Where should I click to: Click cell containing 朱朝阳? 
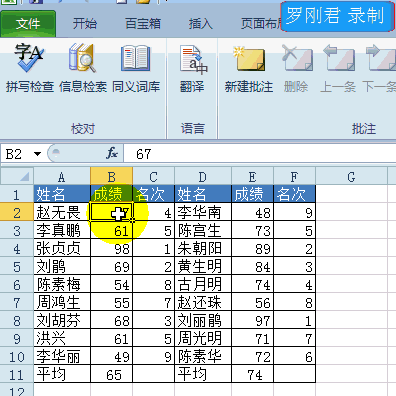point(203,248)
